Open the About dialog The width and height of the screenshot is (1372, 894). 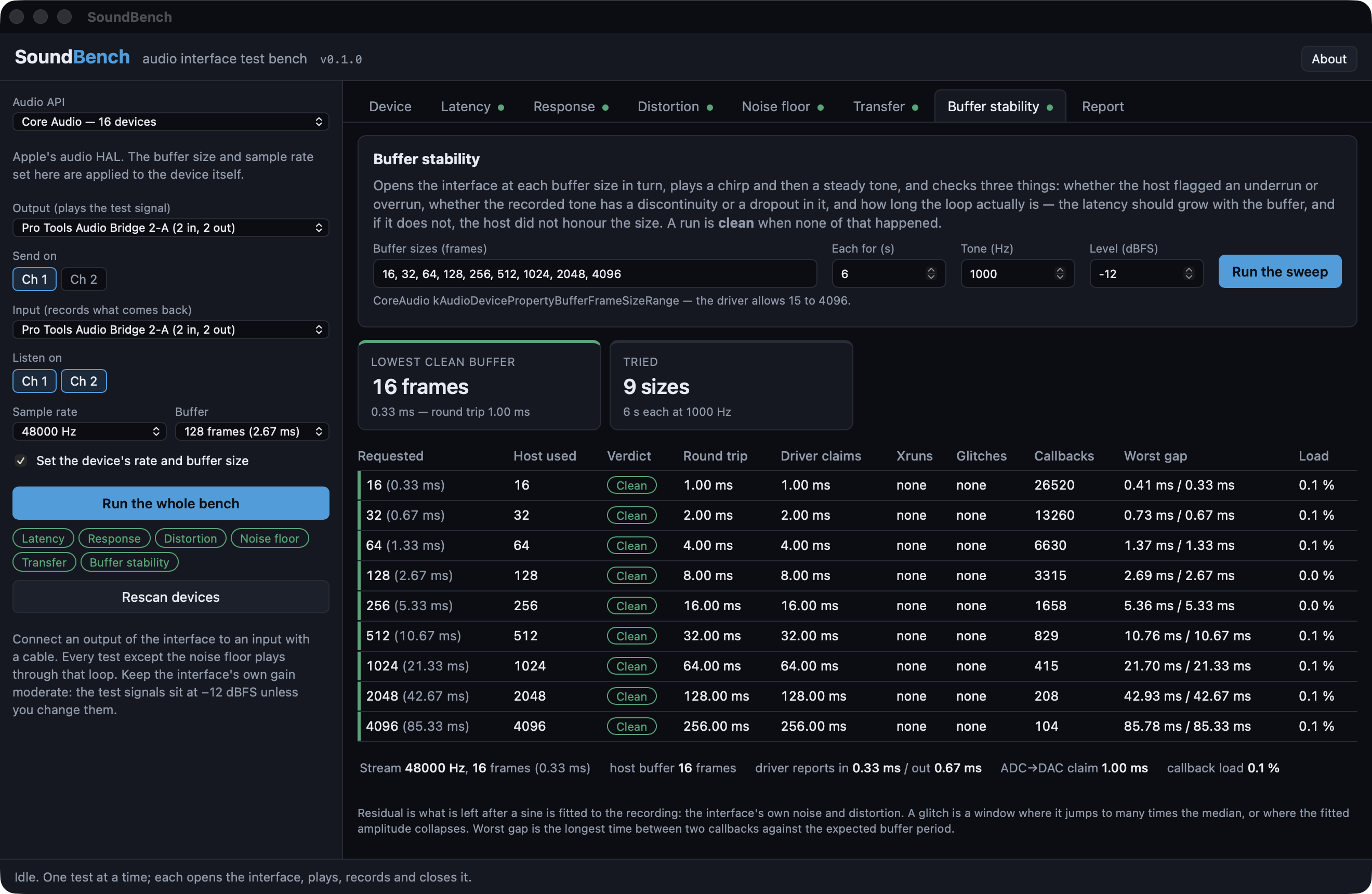[1329, 59]
